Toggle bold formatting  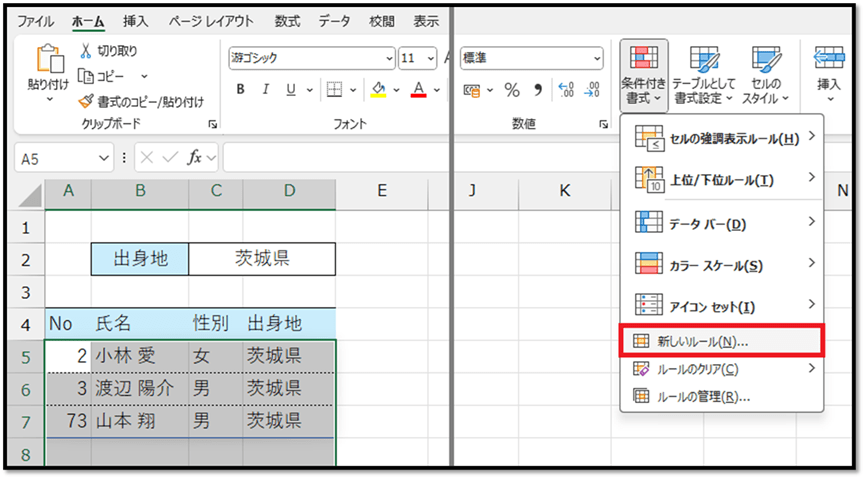[241, 90]
